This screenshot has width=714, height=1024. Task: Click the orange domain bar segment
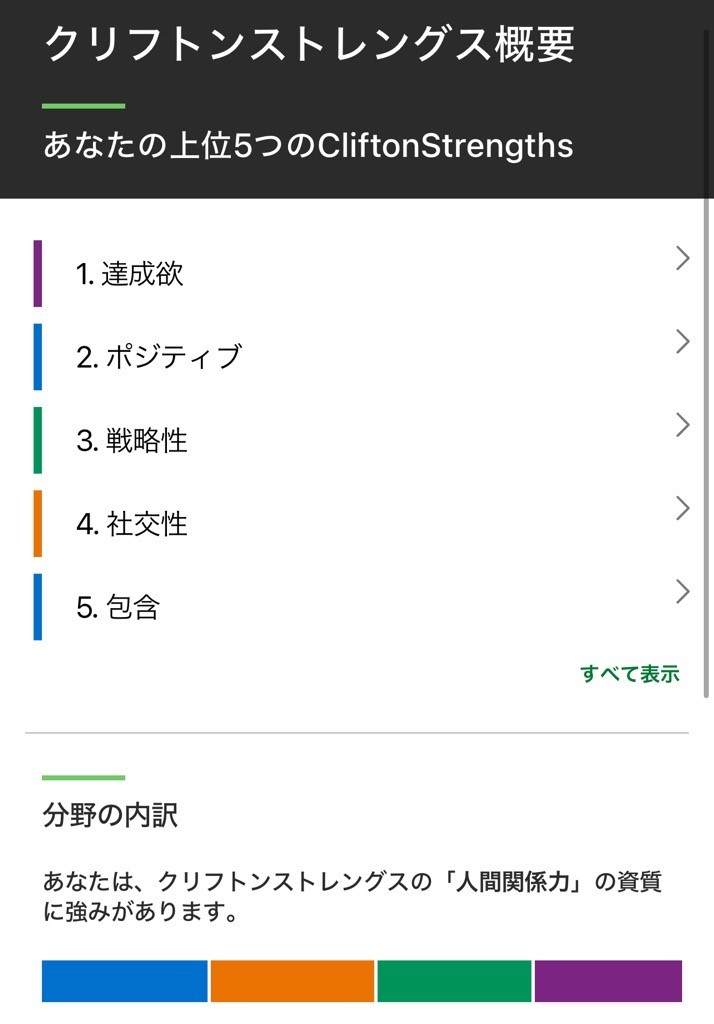pyautogui.click(x=292, y=981)
